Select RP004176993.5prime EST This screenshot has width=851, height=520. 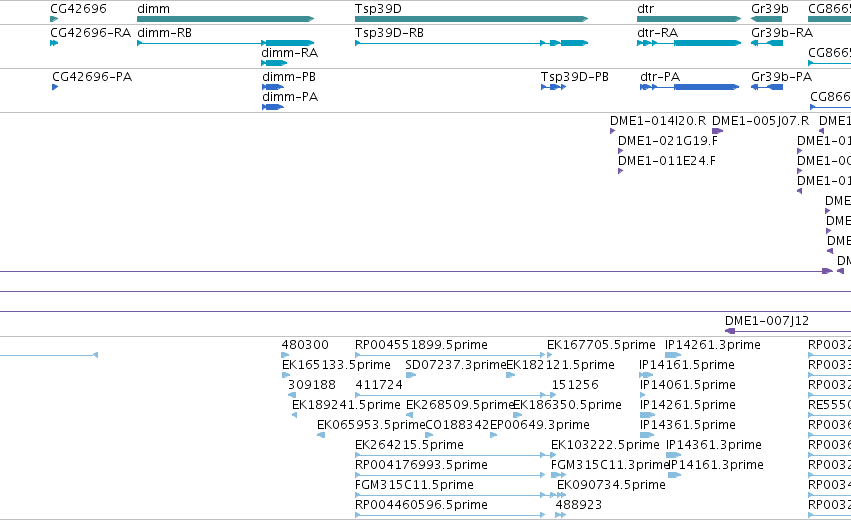pyautogui.click(x=450, y=475)
